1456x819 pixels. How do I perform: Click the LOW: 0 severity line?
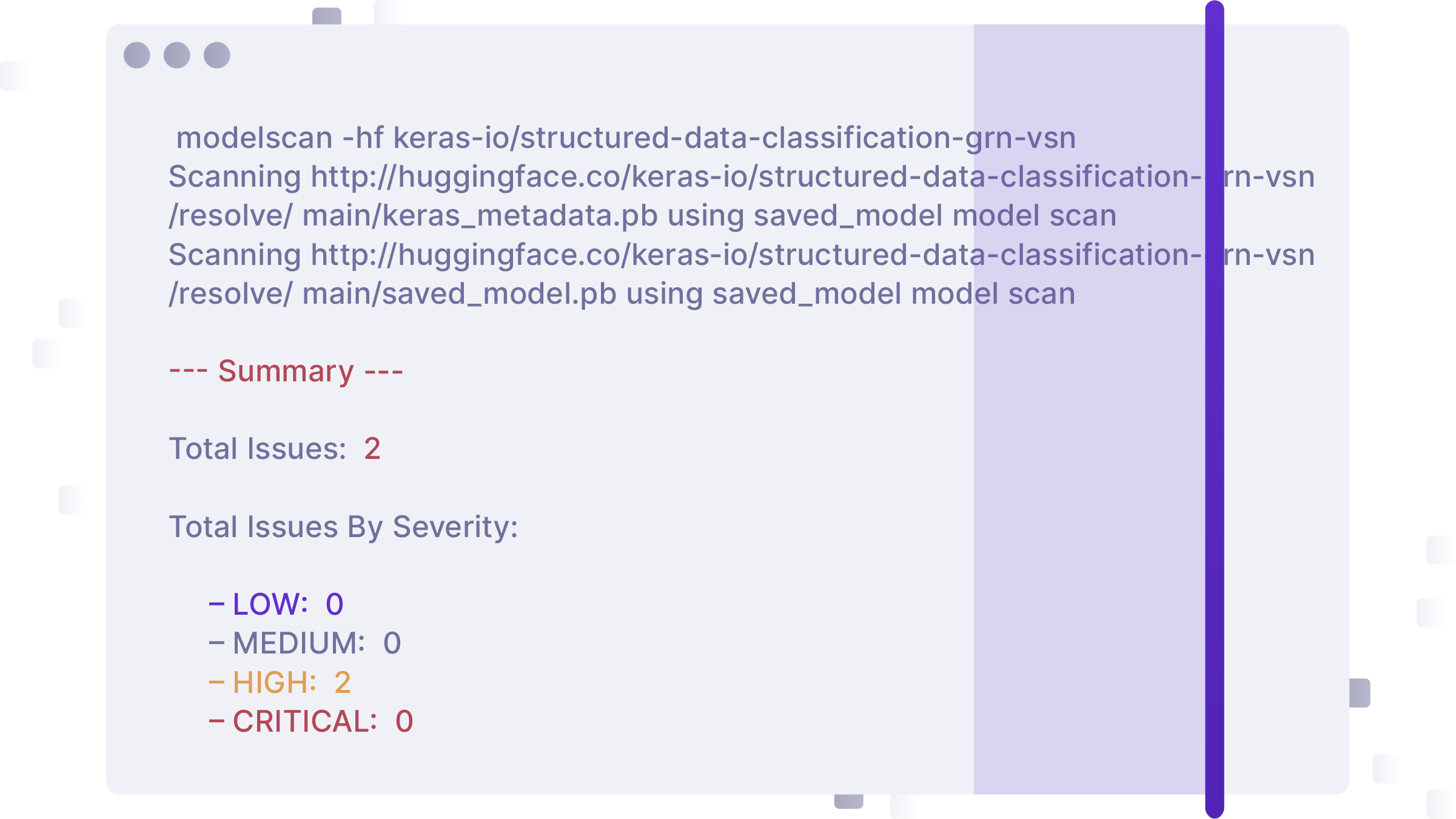pos(277,605)
